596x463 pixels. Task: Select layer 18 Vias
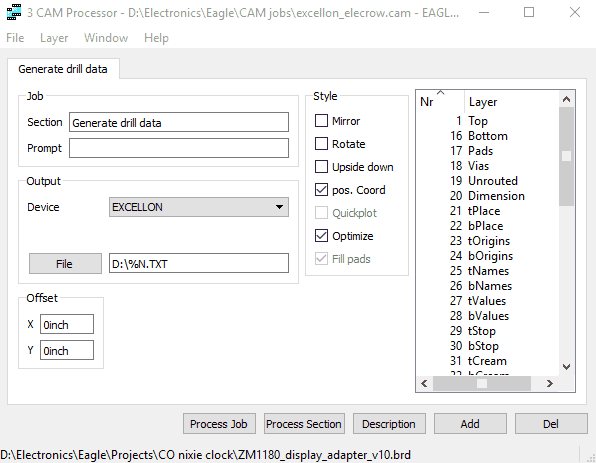[x=488, y=166]
